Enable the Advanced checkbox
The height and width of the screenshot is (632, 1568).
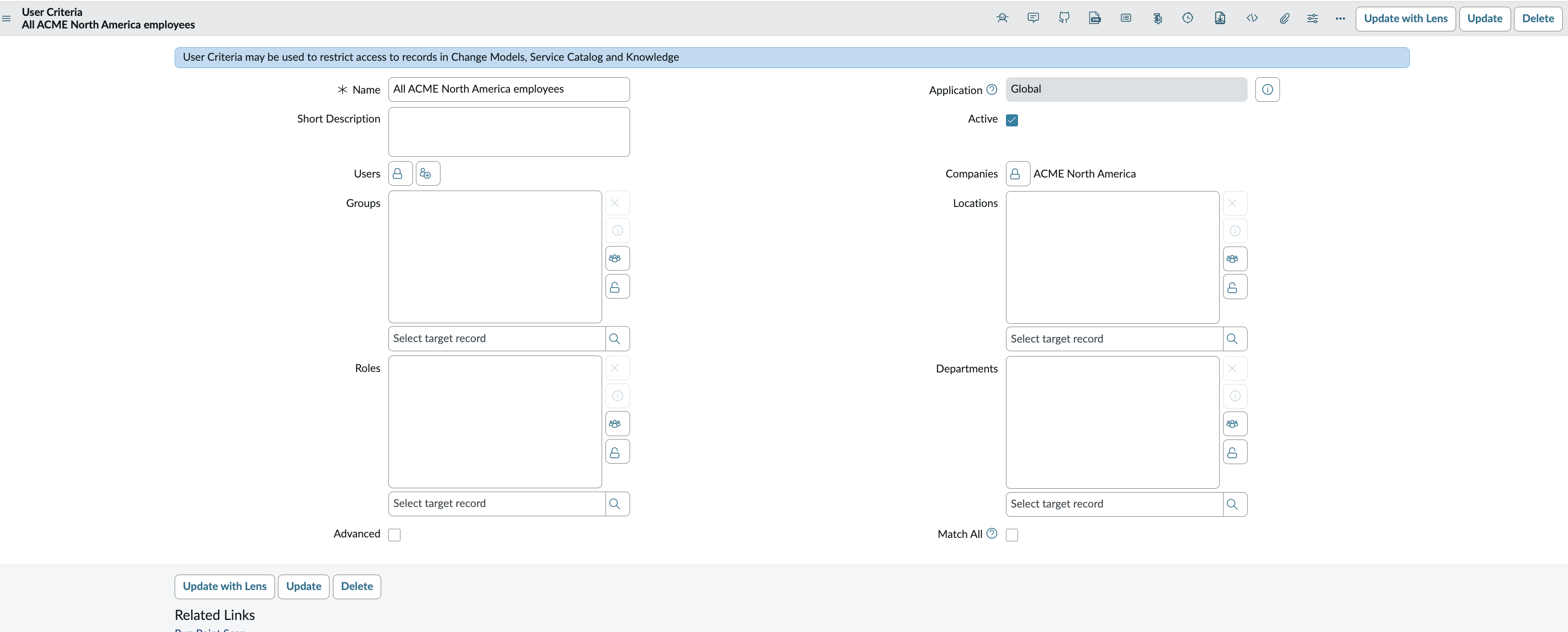(395, 535)
